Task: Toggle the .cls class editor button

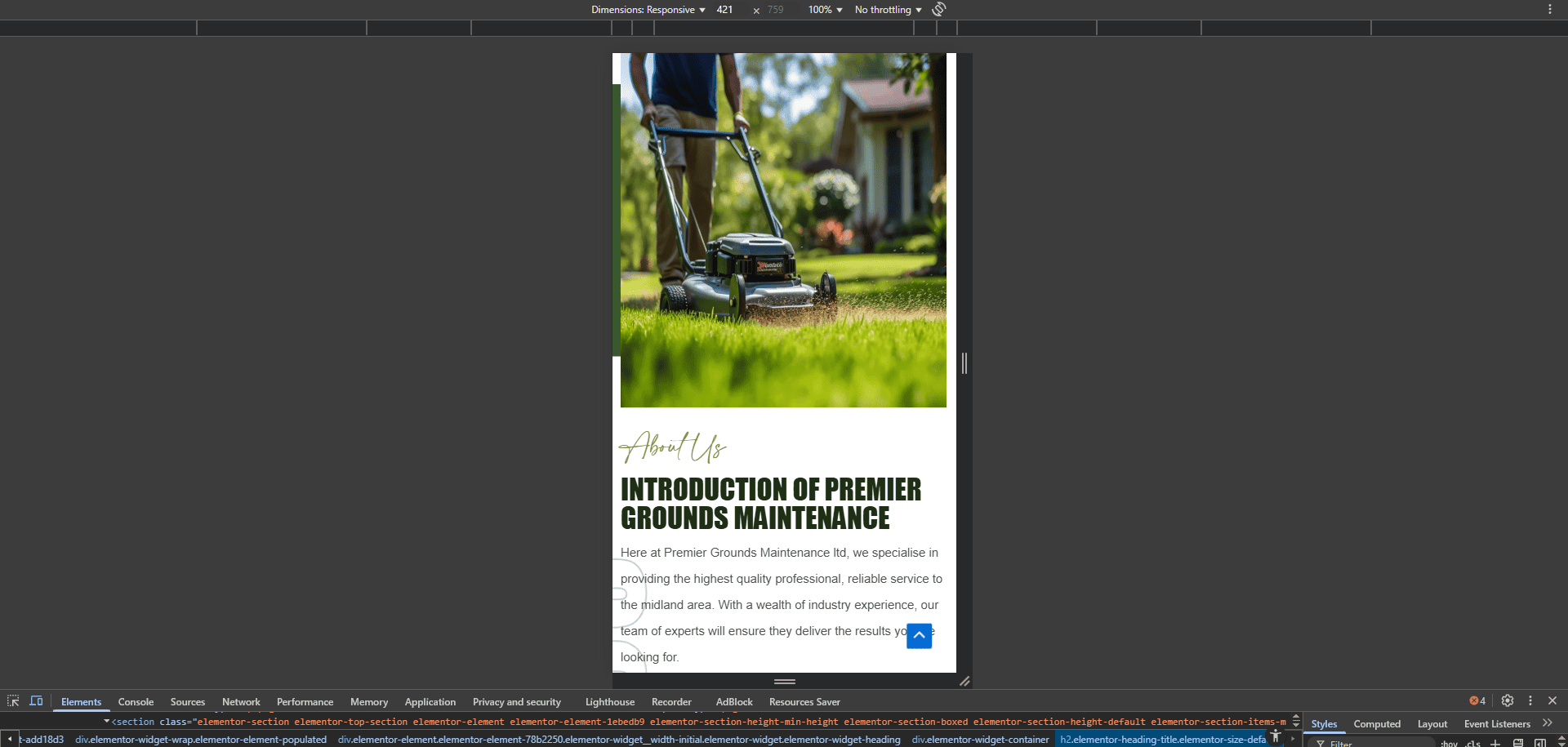Action: click(1472, 743)
